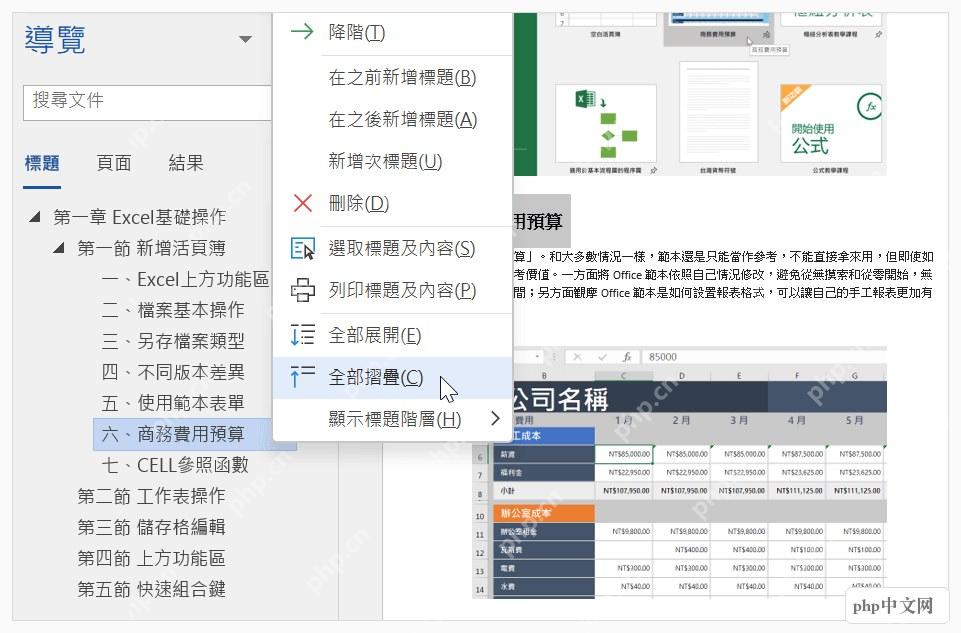Viewport: 961px width, 633px height.
Task: Collapse 第一章 Excel基礎操作 triangle
Action: 35,216
